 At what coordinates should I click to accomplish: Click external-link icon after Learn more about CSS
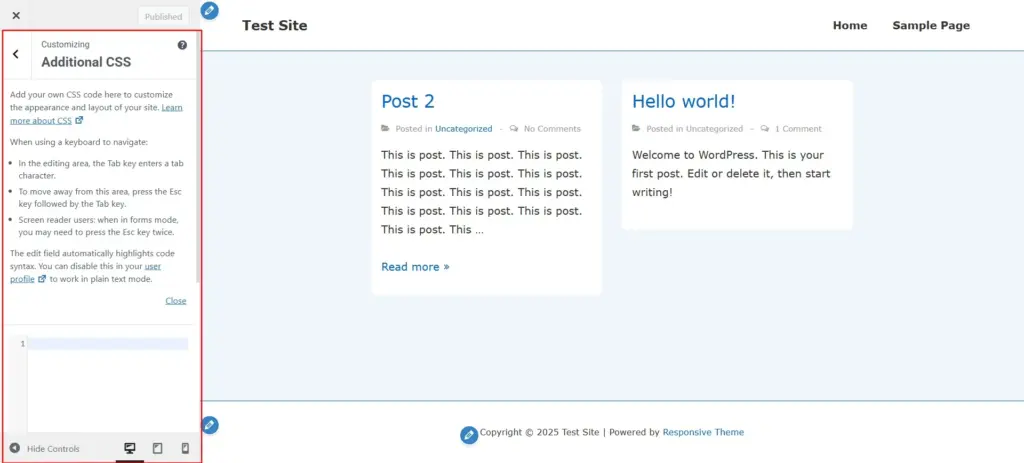[x=79, y=120]
